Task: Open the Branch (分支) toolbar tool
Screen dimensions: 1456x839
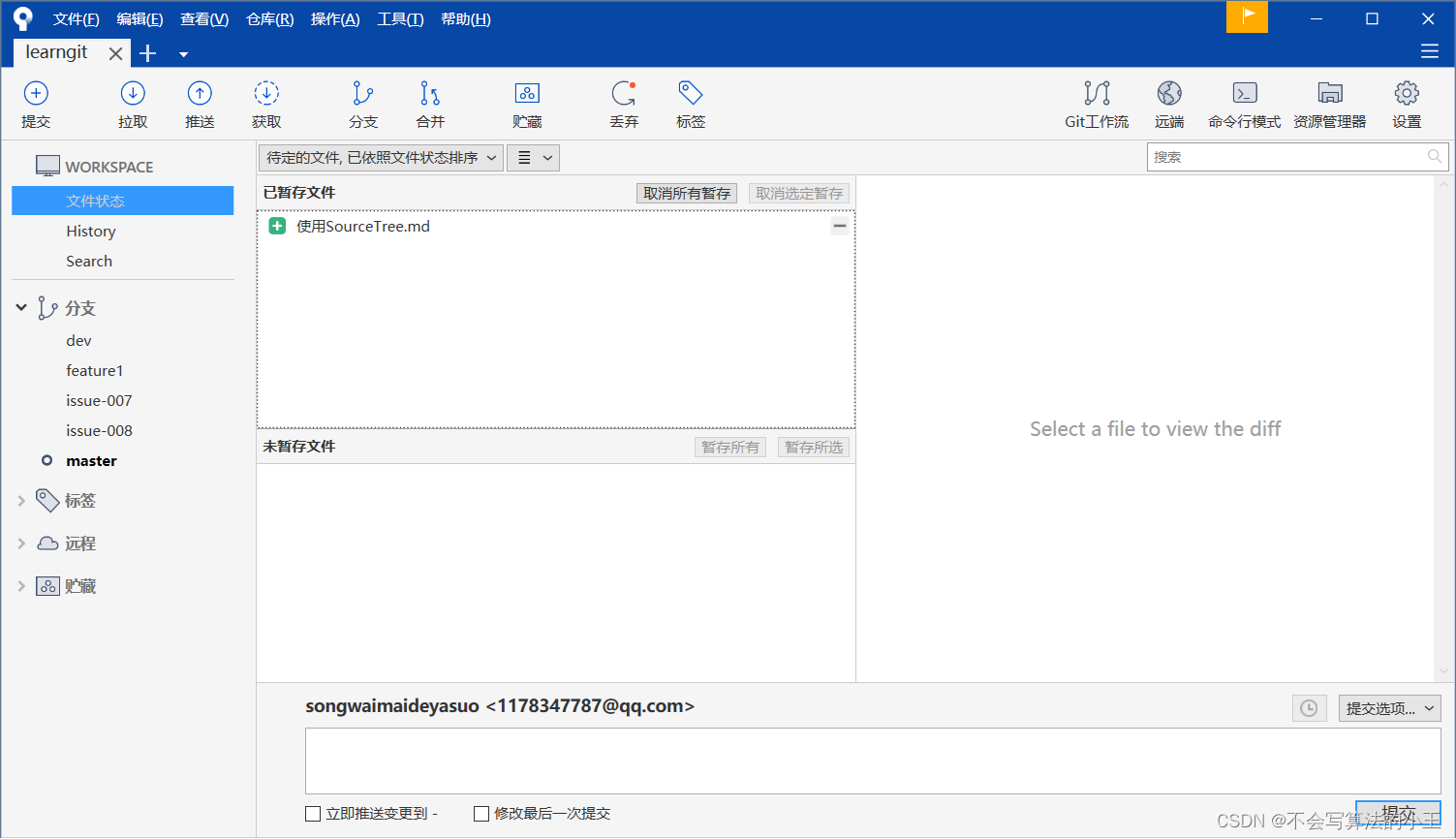Action: pos(363,104)
